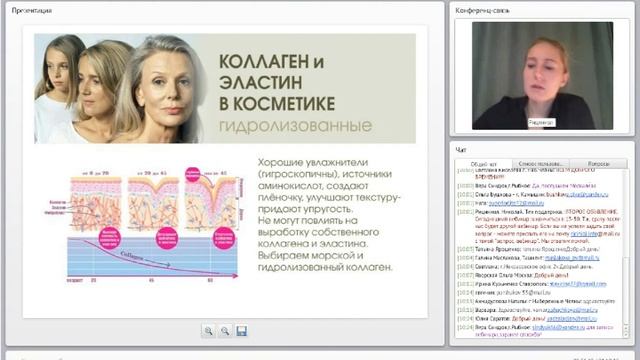Zoom out of the presentation slide
Screen dimensions: 640x360
tap(225, 331)
